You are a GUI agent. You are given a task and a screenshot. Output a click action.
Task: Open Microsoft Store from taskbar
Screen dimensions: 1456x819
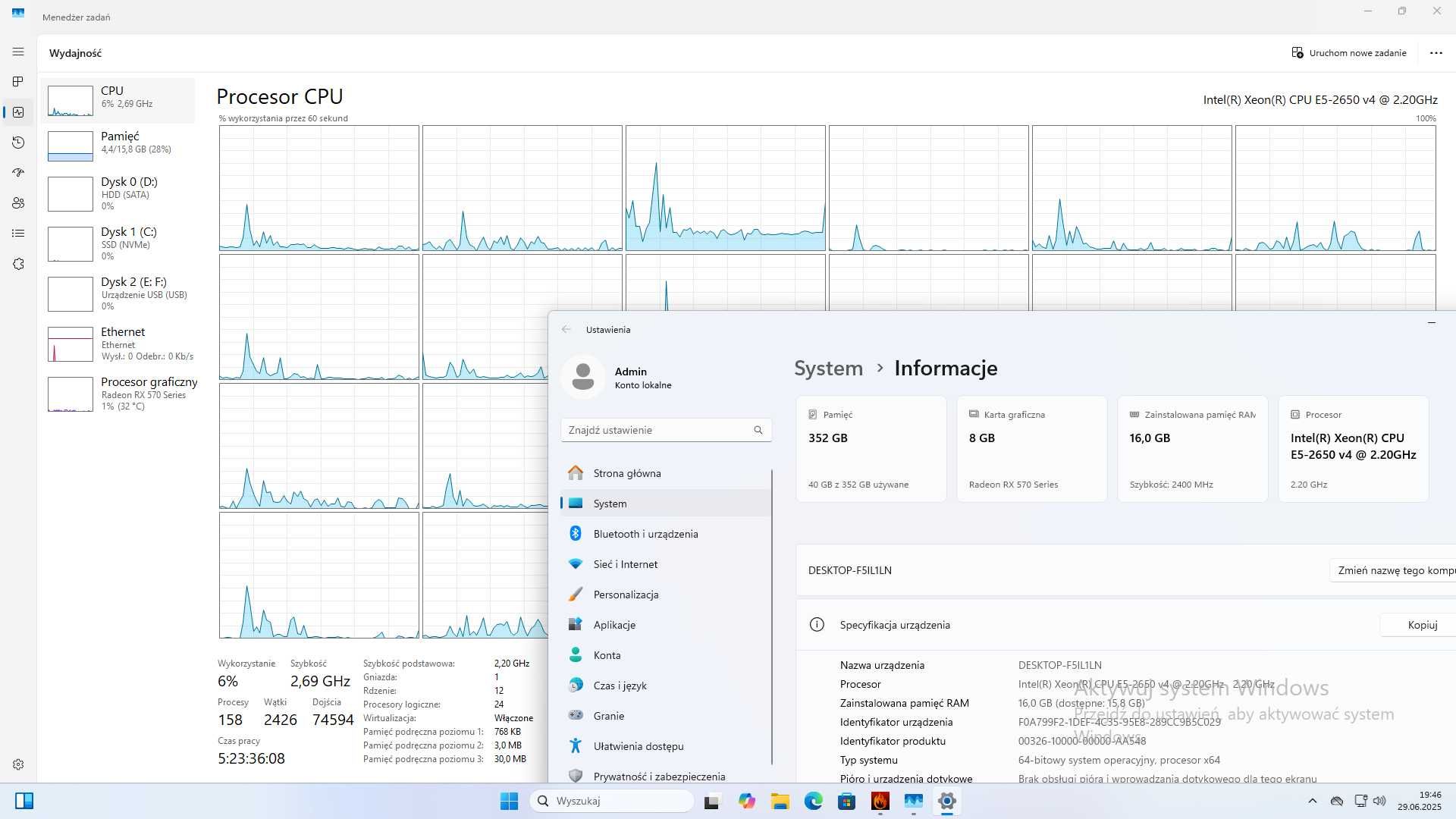[846, 801]
